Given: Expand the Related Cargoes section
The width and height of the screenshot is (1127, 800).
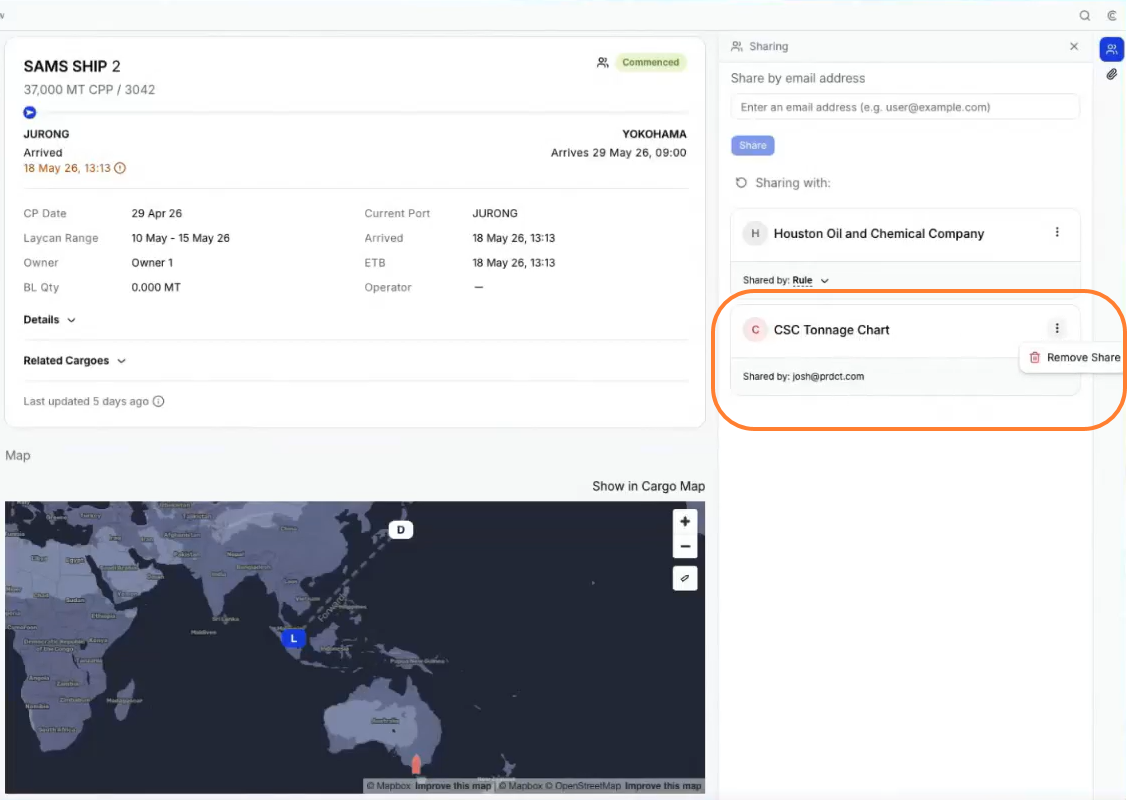Looking at the screenshot, I should pyautogui.click(x=75, y=361).
